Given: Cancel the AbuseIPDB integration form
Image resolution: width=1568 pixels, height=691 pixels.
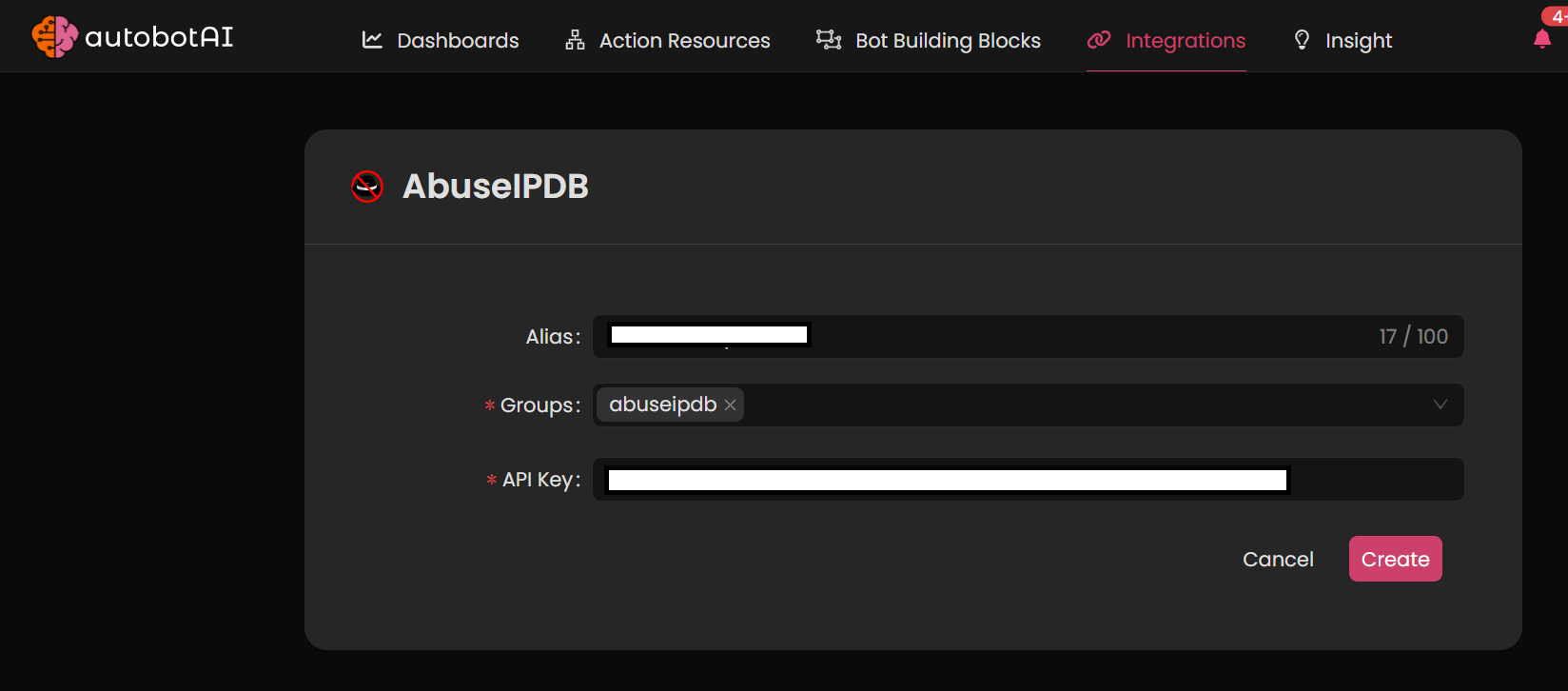Looking at the screenshot, I should pos(1278,560).
